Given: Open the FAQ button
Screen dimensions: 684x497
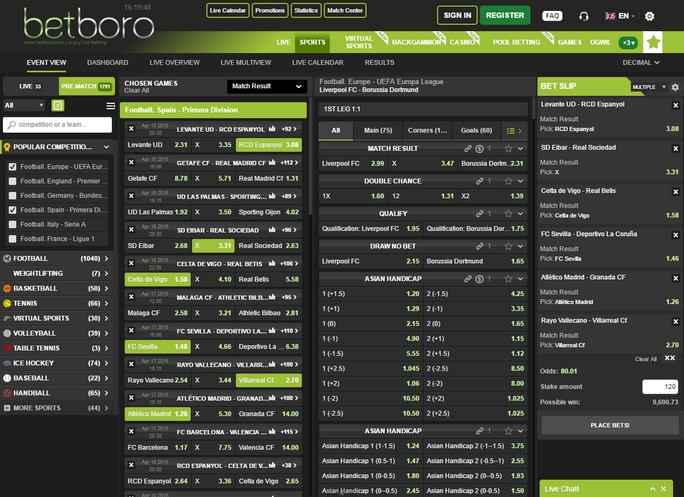Looking at the screenshot, I should (552, 16).
